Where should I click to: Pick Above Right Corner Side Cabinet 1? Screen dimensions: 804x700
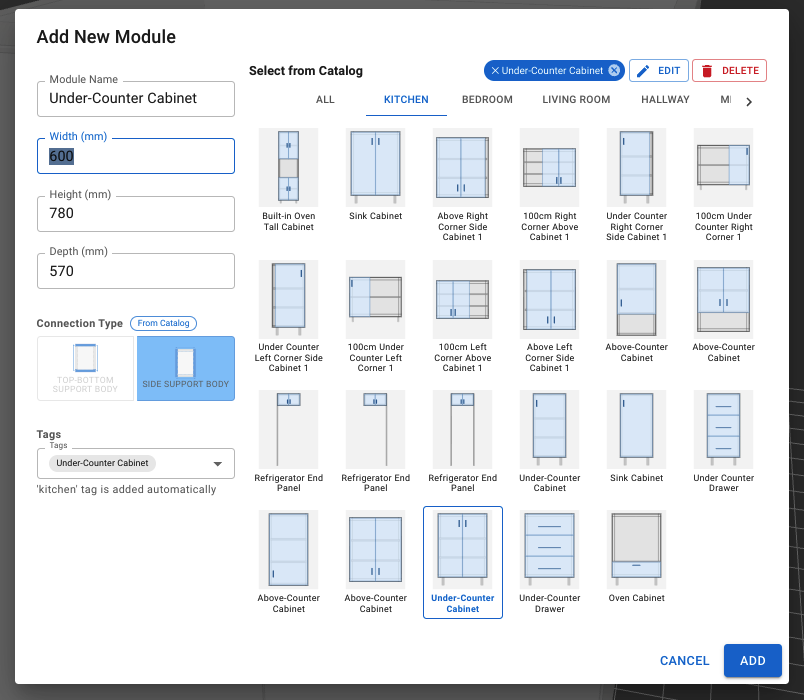[463, 167]
